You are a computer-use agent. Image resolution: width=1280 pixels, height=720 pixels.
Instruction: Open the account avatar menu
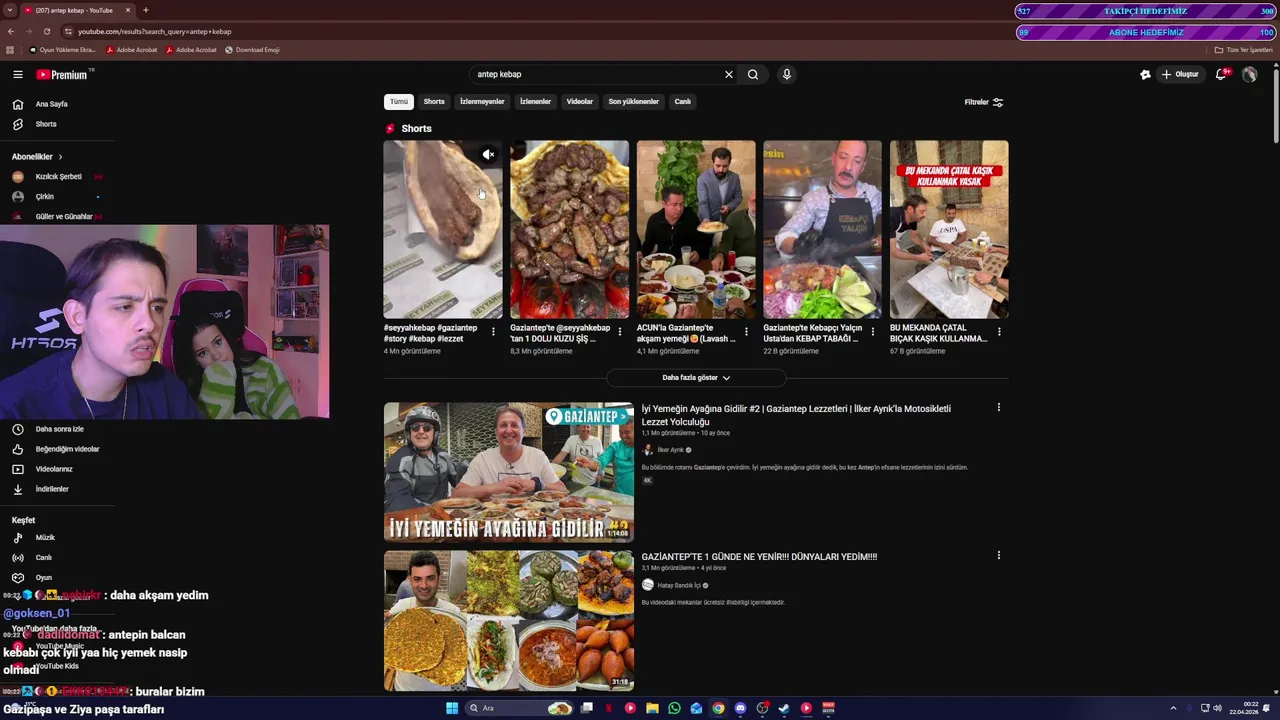(1249, 74)
